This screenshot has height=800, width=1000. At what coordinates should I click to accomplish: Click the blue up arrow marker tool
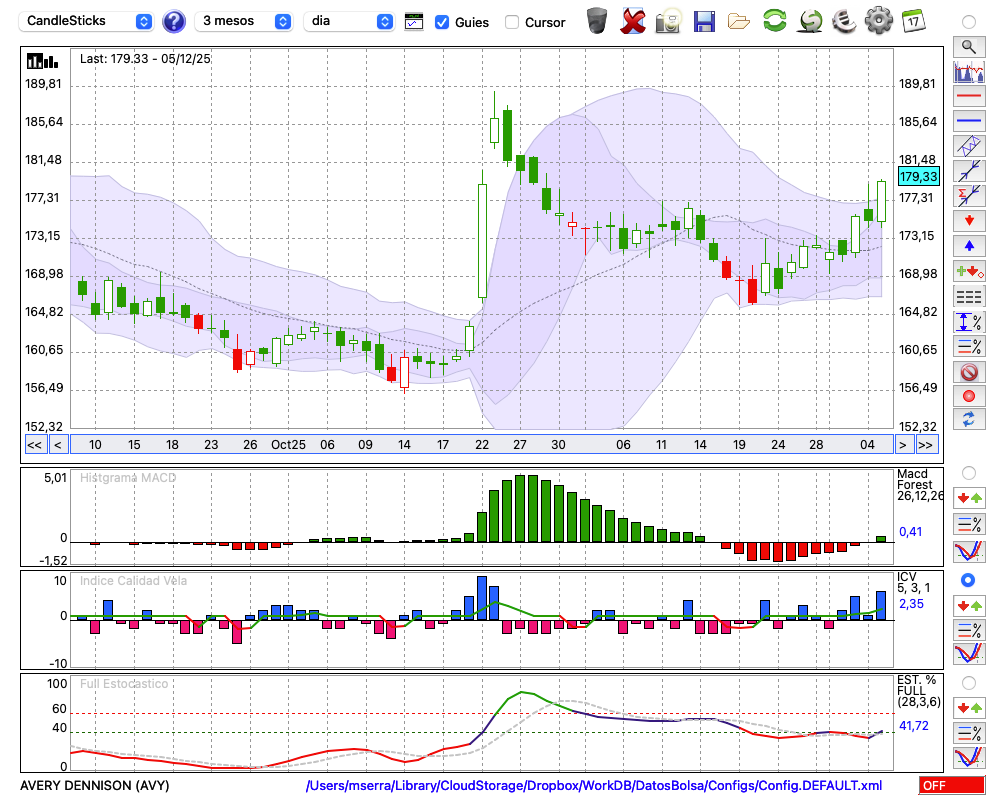(x=968, y=245)
